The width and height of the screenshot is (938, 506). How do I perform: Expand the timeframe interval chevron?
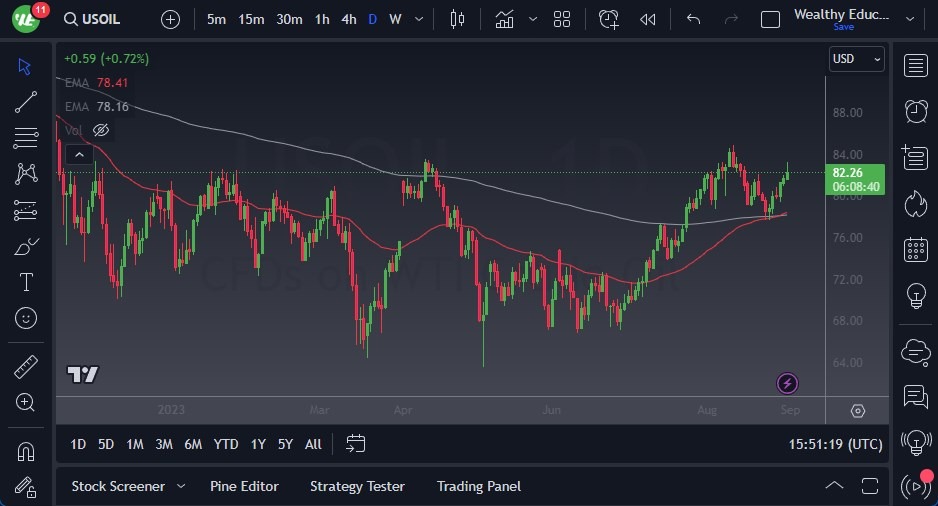click(418, 19)
